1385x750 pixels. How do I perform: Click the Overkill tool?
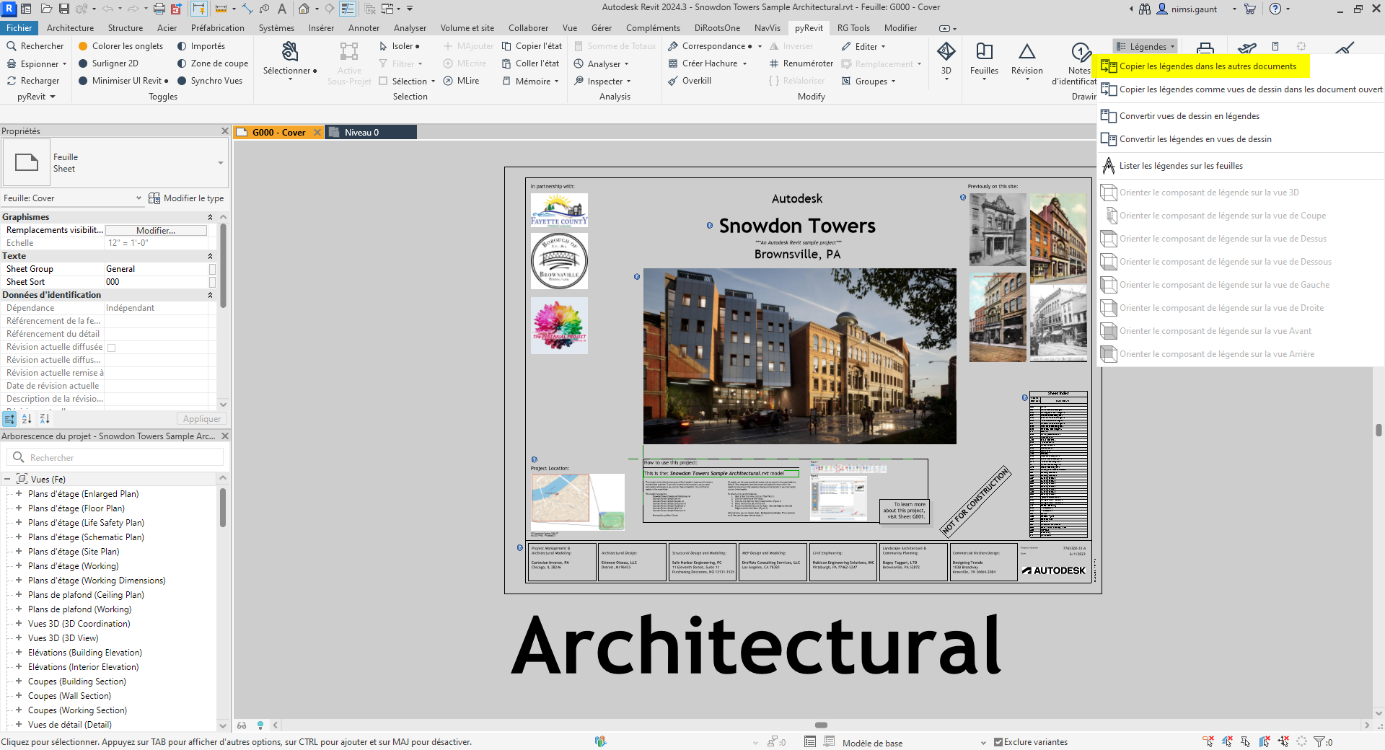coord(689,81)
